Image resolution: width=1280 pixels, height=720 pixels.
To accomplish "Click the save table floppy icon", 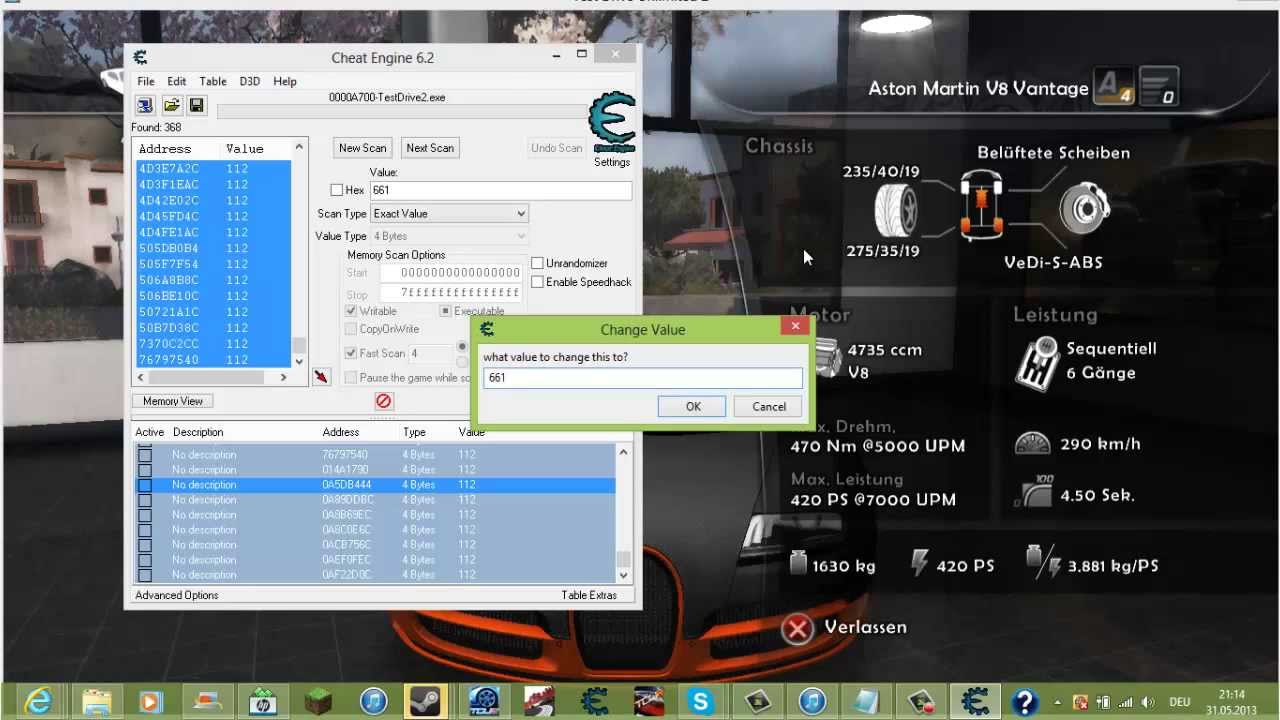I will (196, 105).
